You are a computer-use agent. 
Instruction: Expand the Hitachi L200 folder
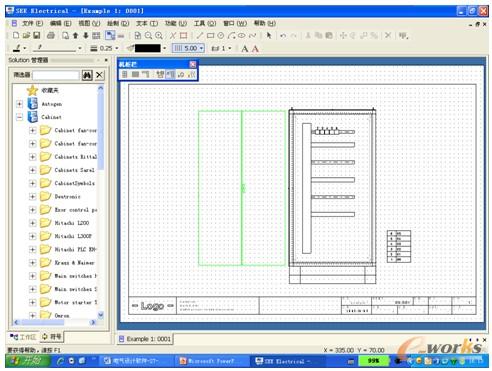(32, 223)
